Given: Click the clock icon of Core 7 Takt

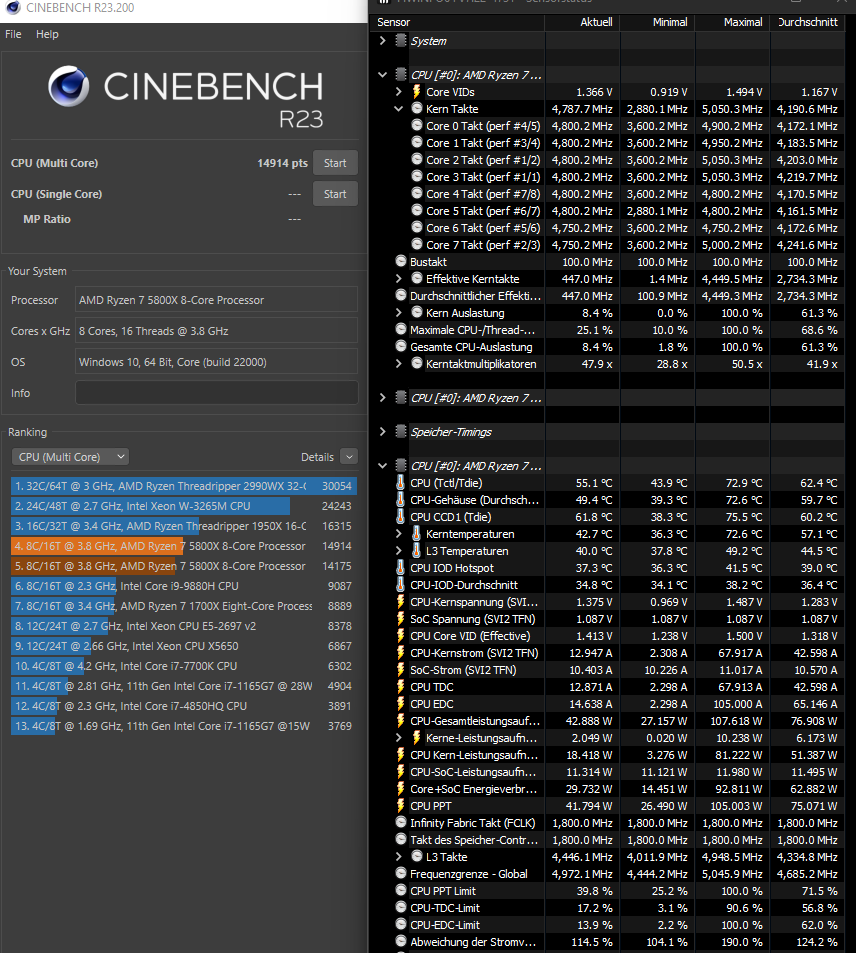Looking at the screenshot, I should point(416,244).
